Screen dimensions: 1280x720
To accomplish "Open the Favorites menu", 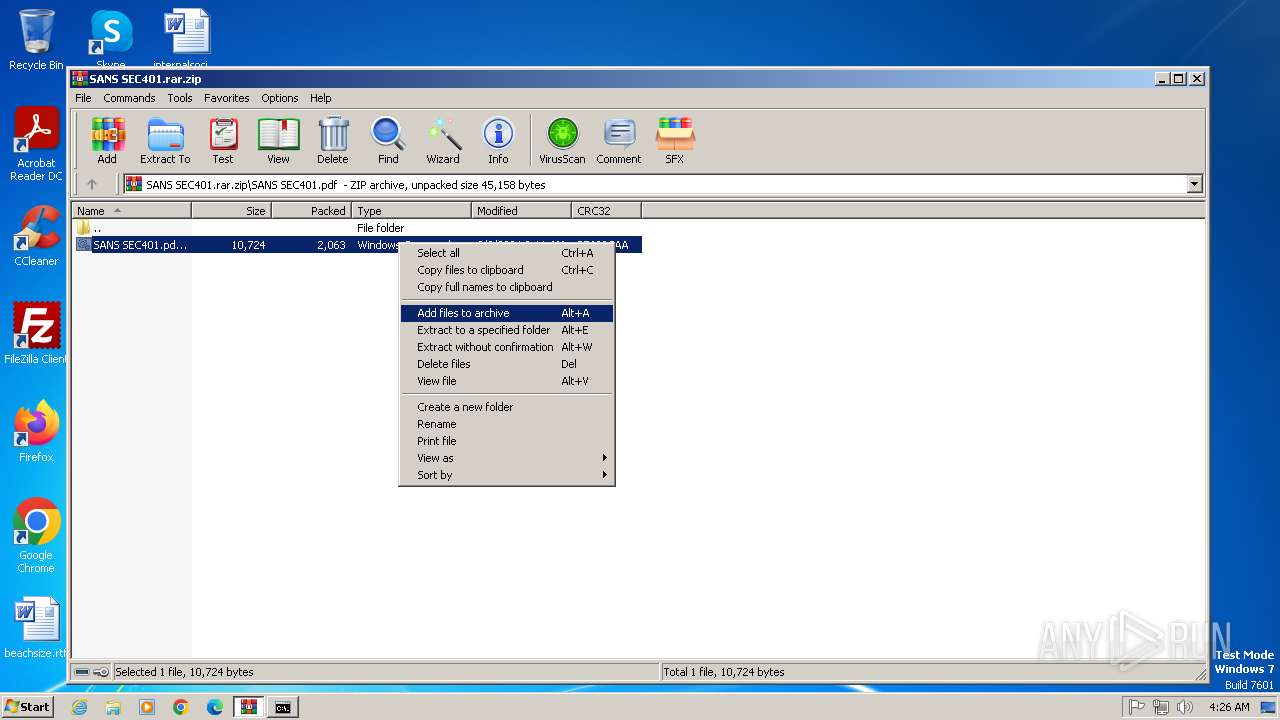I will click(227, 98).
